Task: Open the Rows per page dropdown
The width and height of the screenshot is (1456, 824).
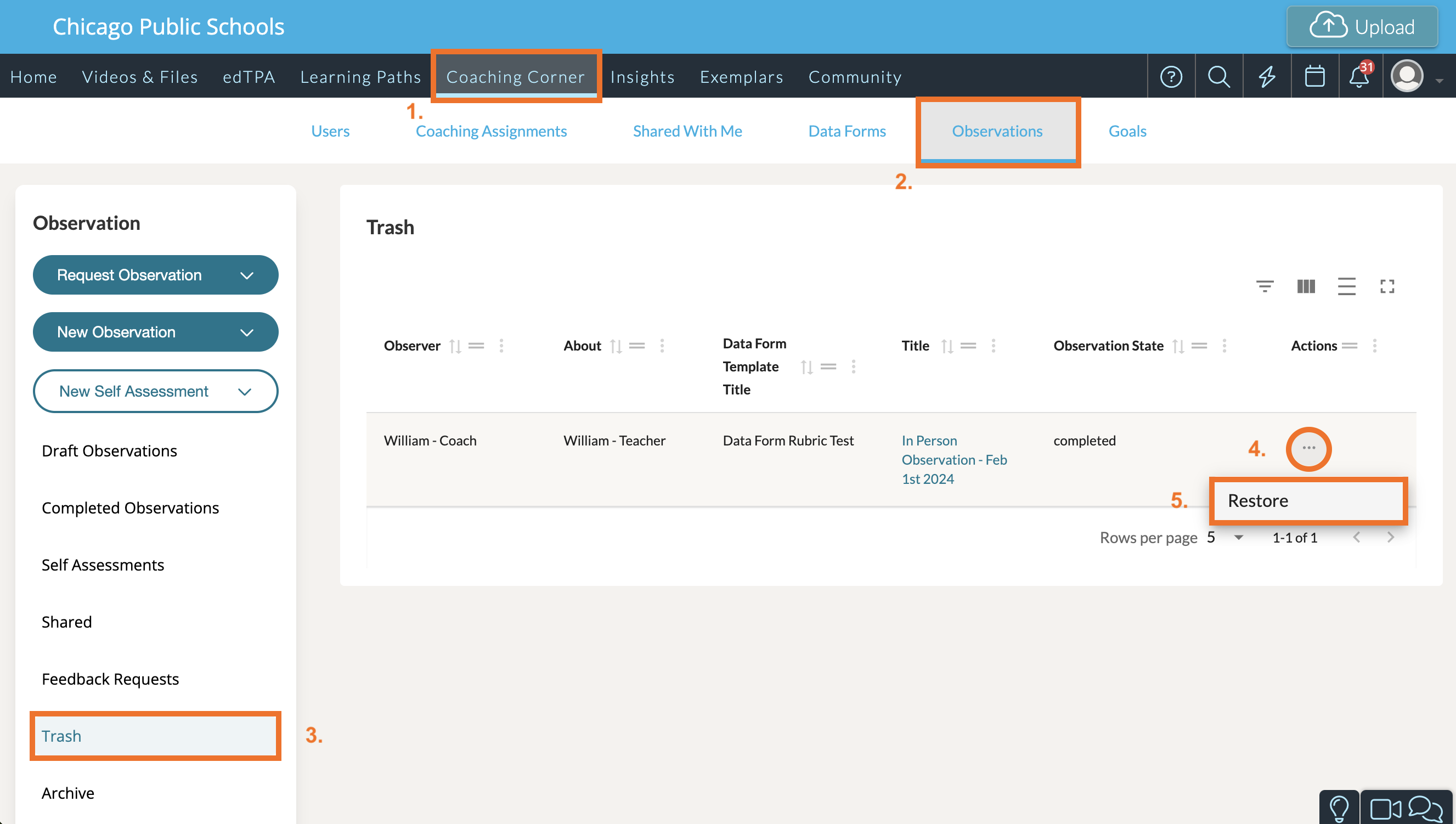Action: coord(1226,538)
